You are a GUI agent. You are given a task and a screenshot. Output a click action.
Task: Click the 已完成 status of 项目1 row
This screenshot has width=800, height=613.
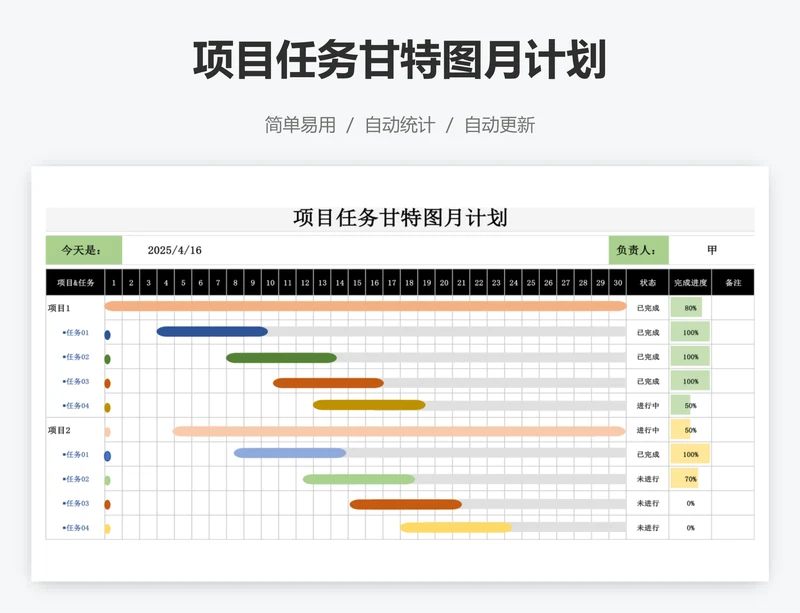(x=648, y=308)
